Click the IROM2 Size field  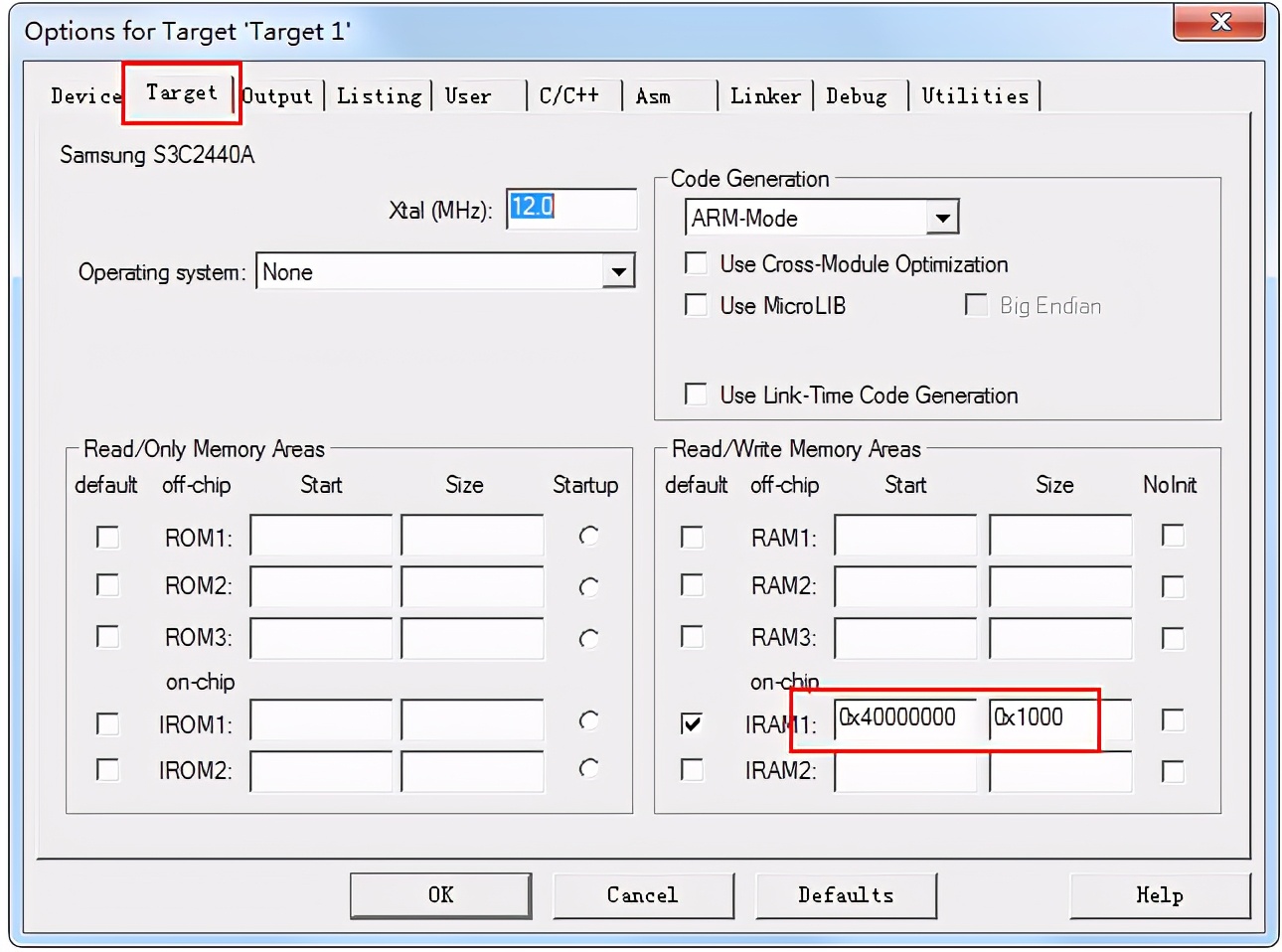tap(472, 771)
